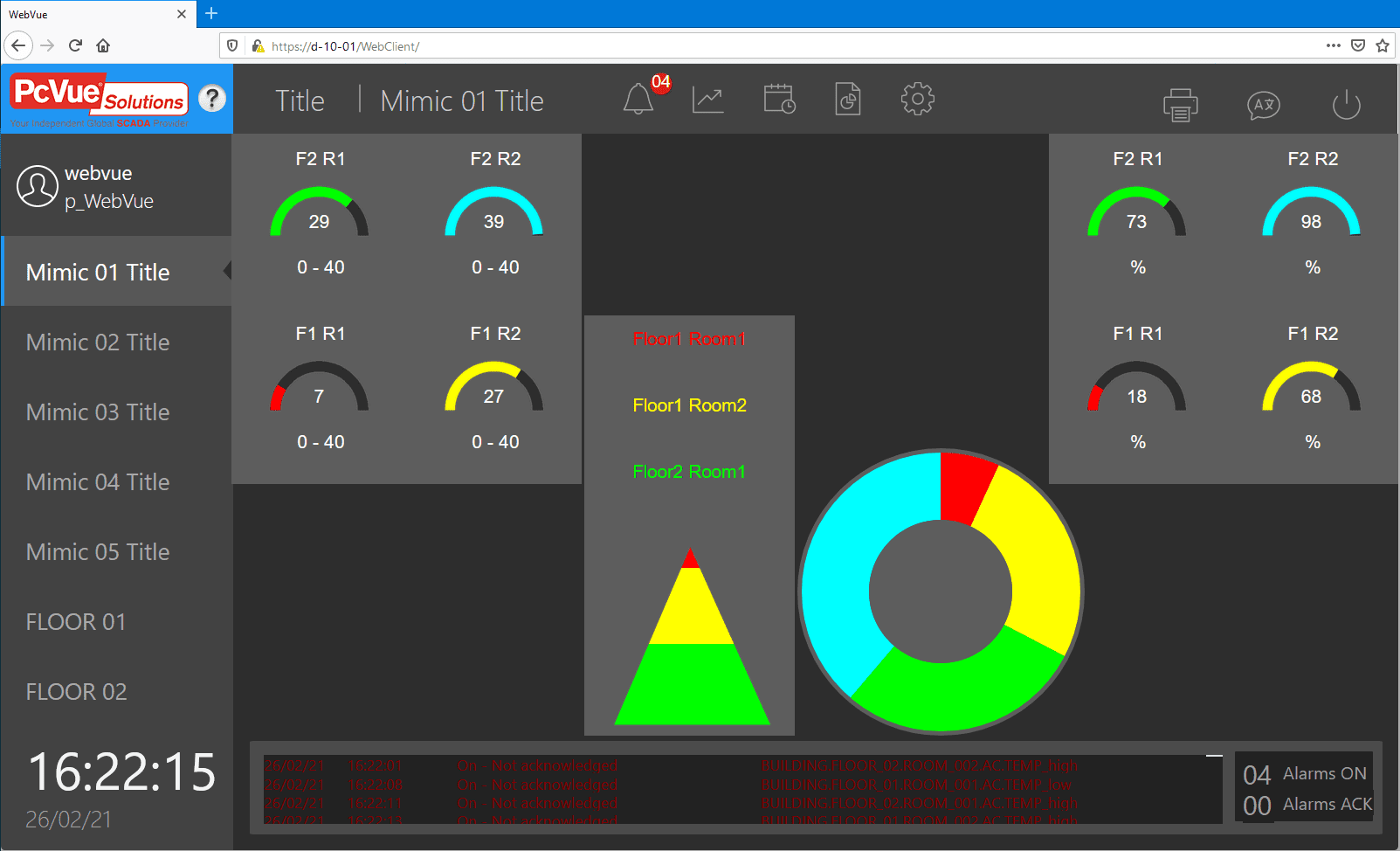Click the F1 R1 percent gauge showing 18
The width and height of the screenshot is (1400, 851).
pos(1137,387)
